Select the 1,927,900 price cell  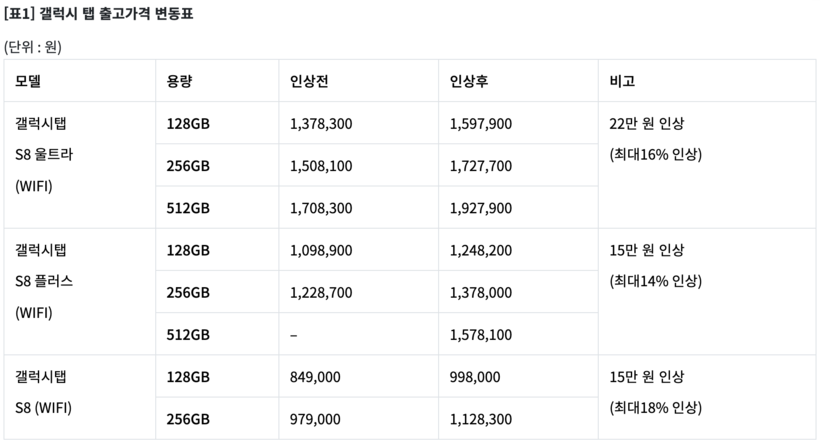481,208
